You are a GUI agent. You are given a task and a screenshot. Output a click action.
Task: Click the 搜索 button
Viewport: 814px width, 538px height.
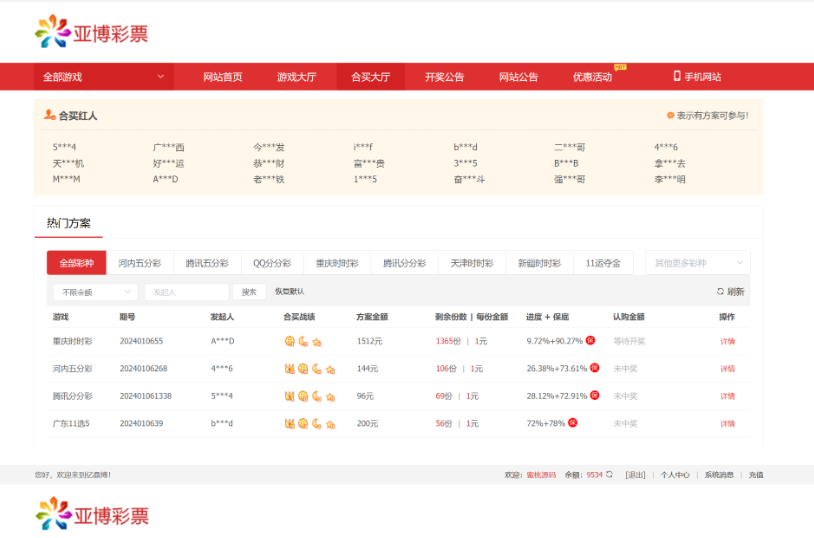tap(249, 292)
